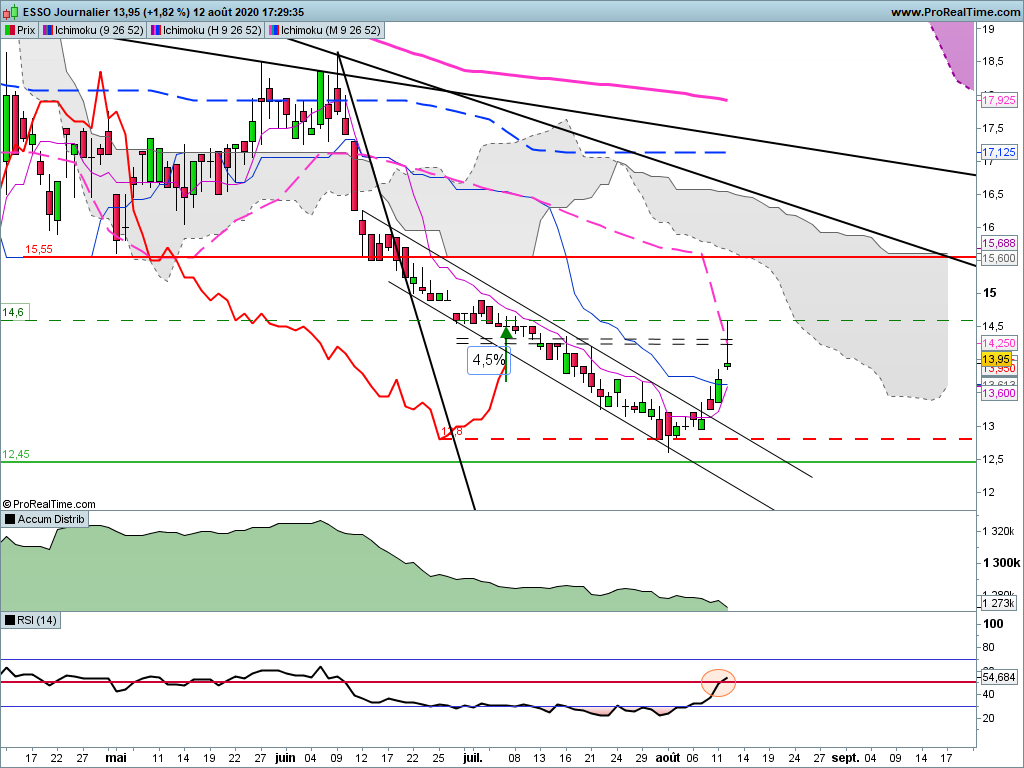Click the blue 17,125 price tag
The width and height of the screenshot is (1024, 768).
(x=999, y=152)
